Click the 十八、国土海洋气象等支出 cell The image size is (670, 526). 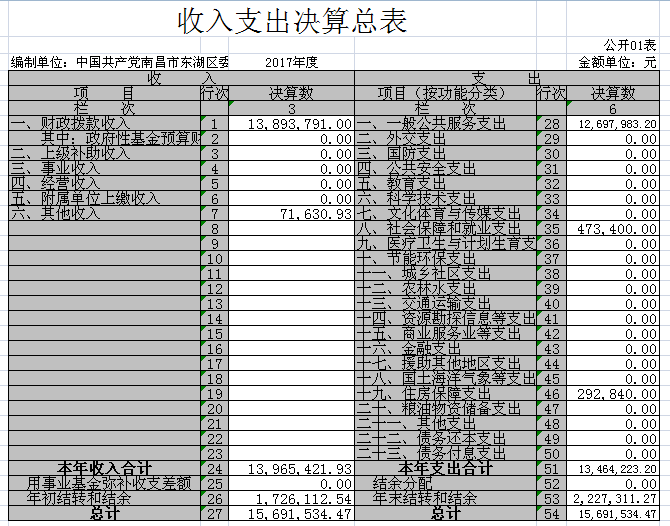tap(446, 378)
